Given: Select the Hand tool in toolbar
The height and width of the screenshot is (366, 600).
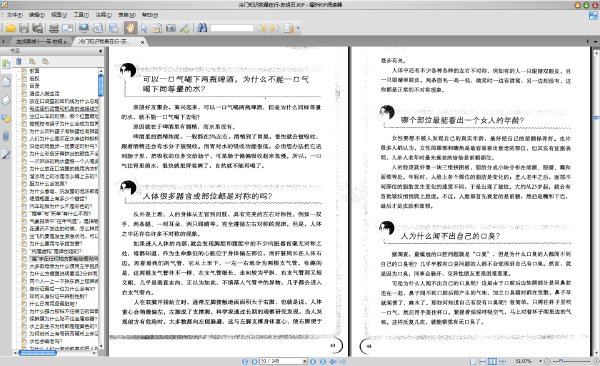Looking at the screenshot, I should pos(130,28).
